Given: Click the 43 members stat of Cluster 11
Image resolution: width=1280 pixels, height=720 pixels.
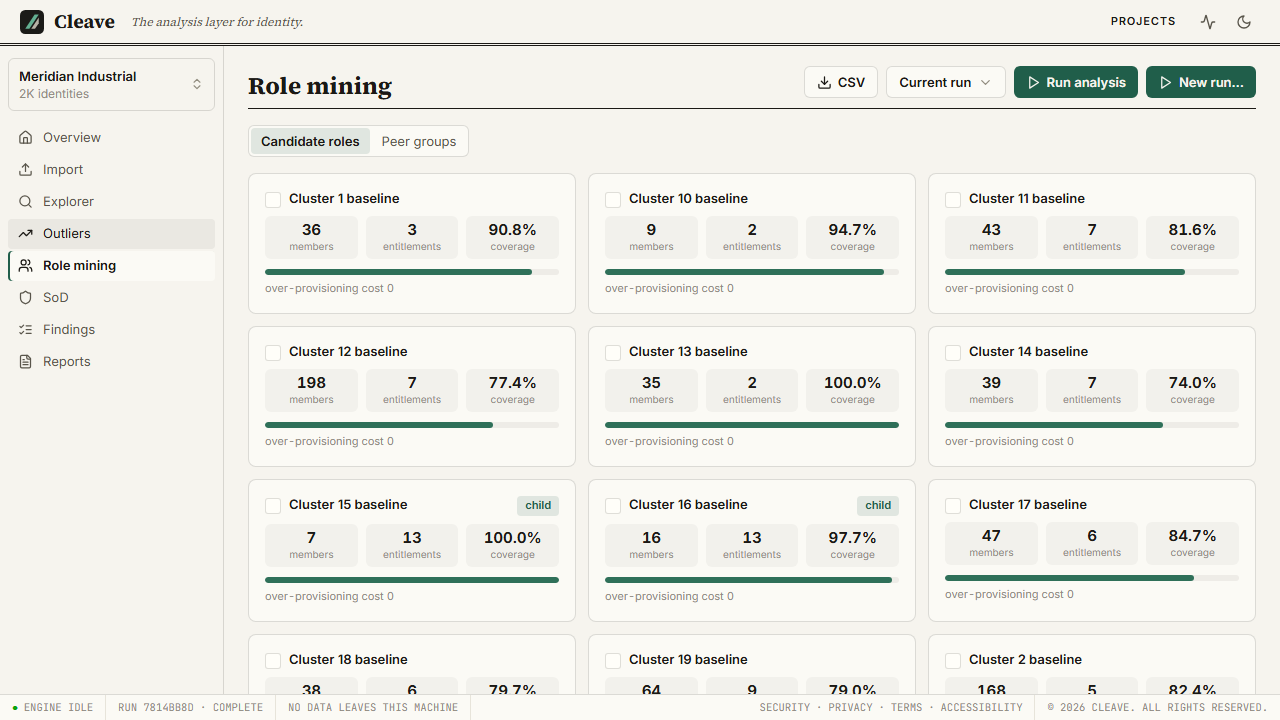Looking at the screenshot, I should coord(991,237).
